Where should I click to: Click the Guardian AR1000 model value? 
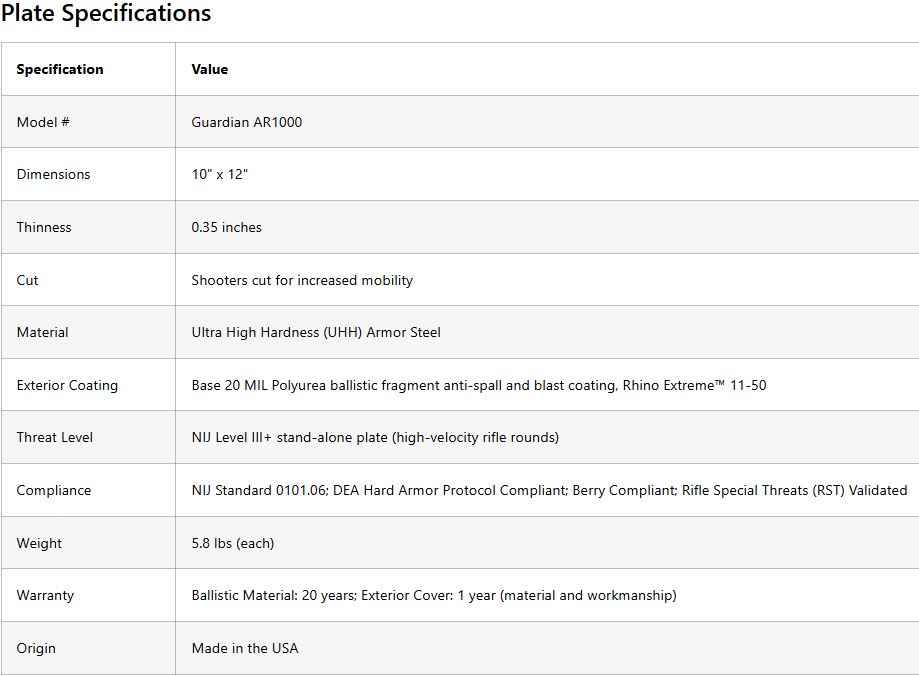247,122
